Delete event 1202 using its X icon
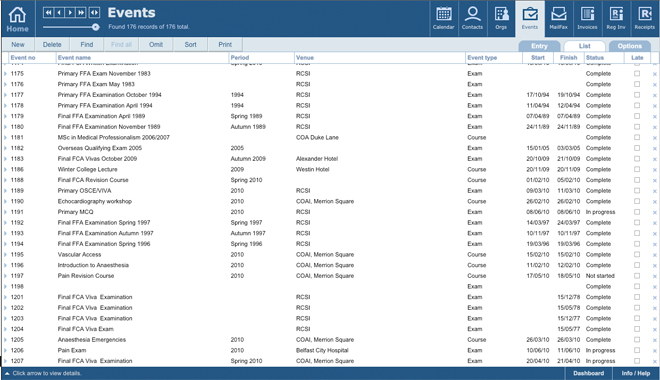Viewport: 660px width, 380px height. pyautogui.click(x=655, y=308)
